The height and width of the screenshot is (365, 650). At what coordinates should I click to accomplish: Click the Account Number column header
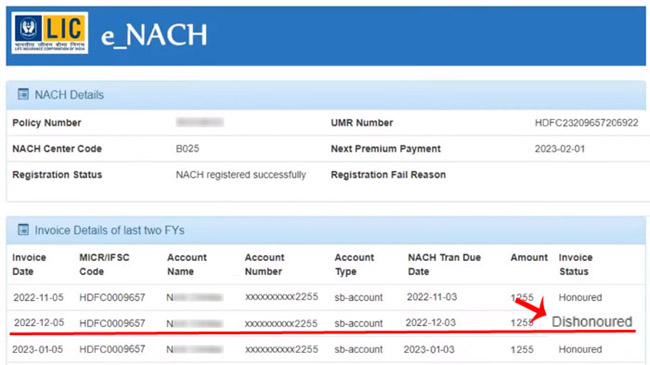coord(264,264)
